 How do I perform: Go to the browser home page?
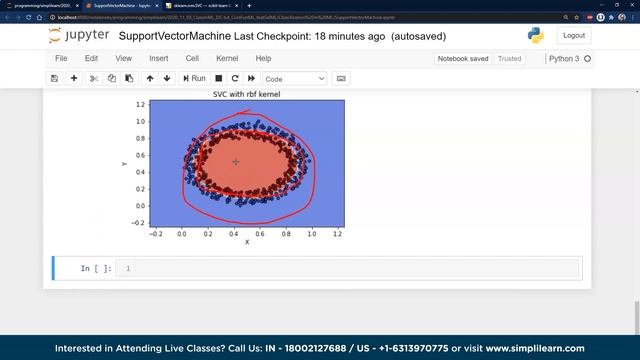click(40, 18)
